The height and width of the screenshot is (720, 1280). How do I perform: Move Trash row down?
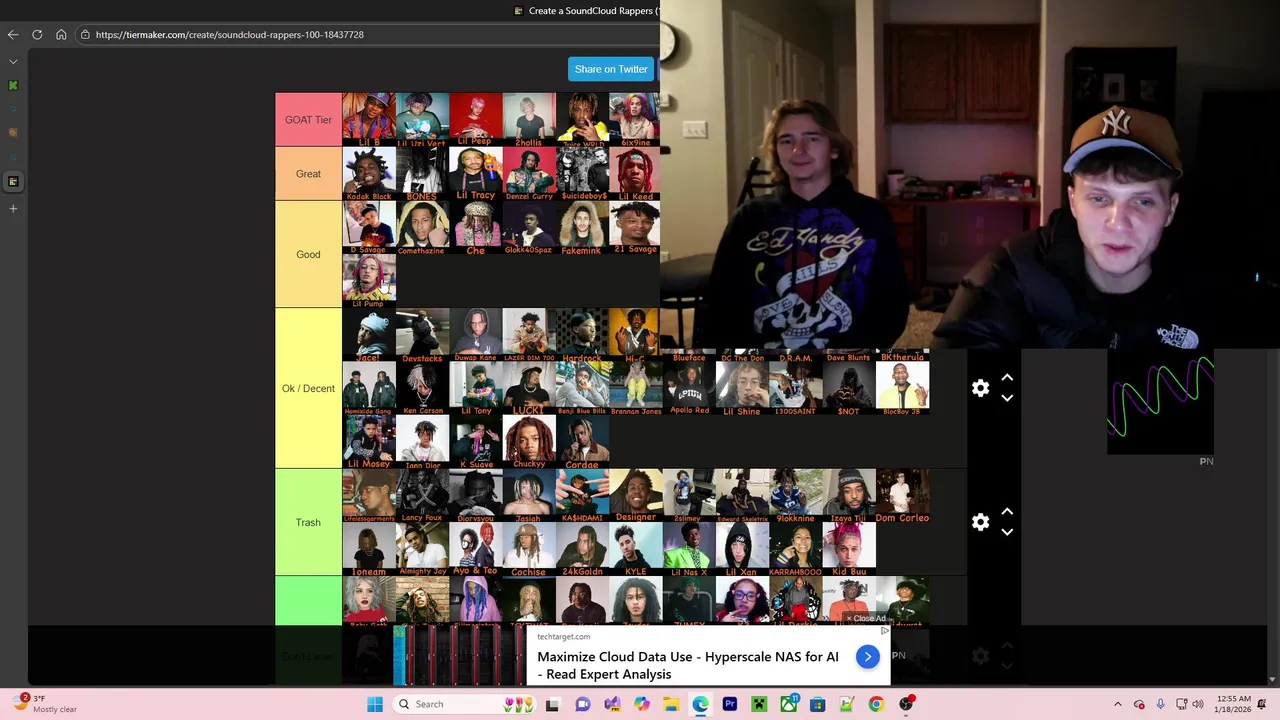coord(1007,532)
